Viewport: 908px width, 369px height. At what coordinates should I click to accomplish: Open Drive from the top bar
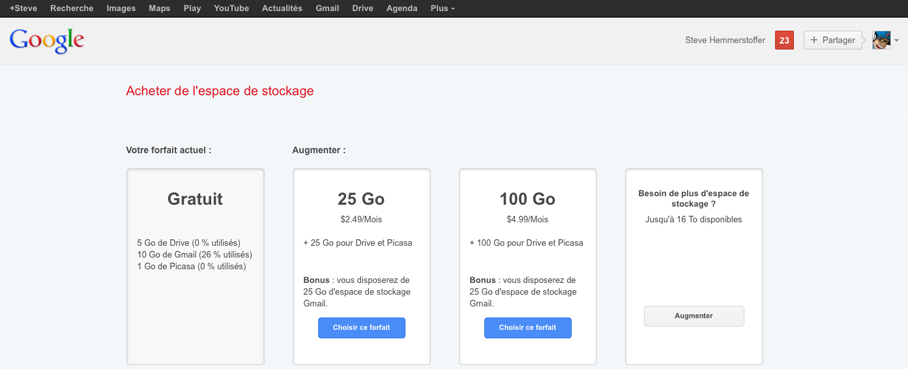click(363, 9)
